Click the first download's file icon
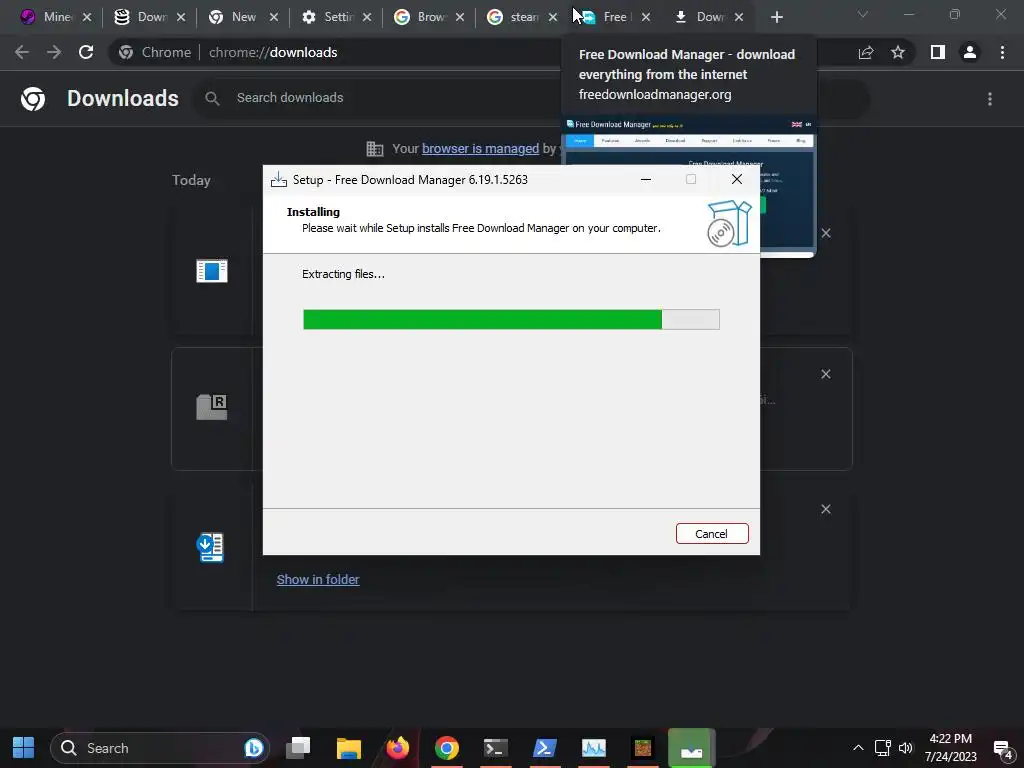Viewport: 1024px width, 768px height. [x=212, y=270]
